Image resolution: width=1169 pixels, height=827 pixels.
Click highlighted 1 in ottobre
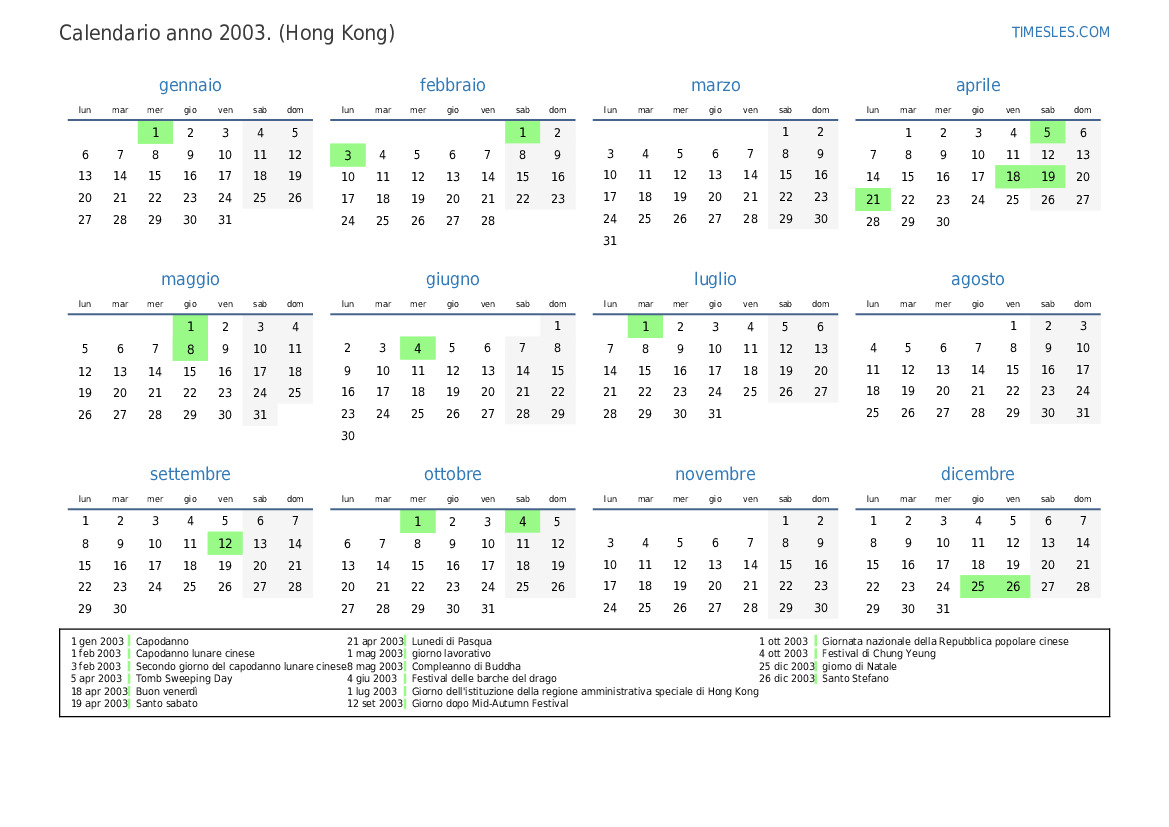click(x=418, y=521)
